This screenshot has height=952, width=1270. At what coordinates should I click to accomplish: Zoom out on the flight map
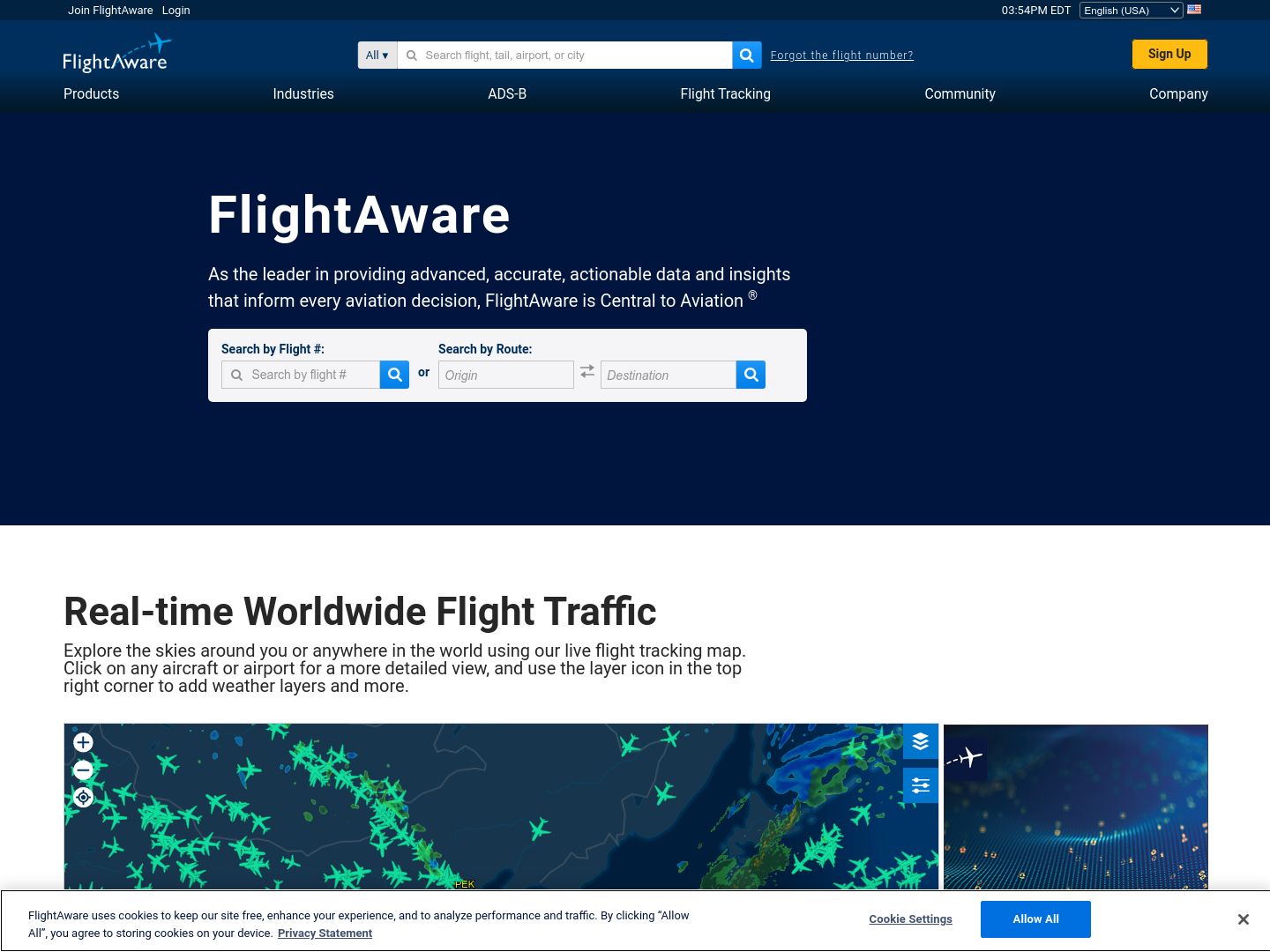tap(83, 770)
